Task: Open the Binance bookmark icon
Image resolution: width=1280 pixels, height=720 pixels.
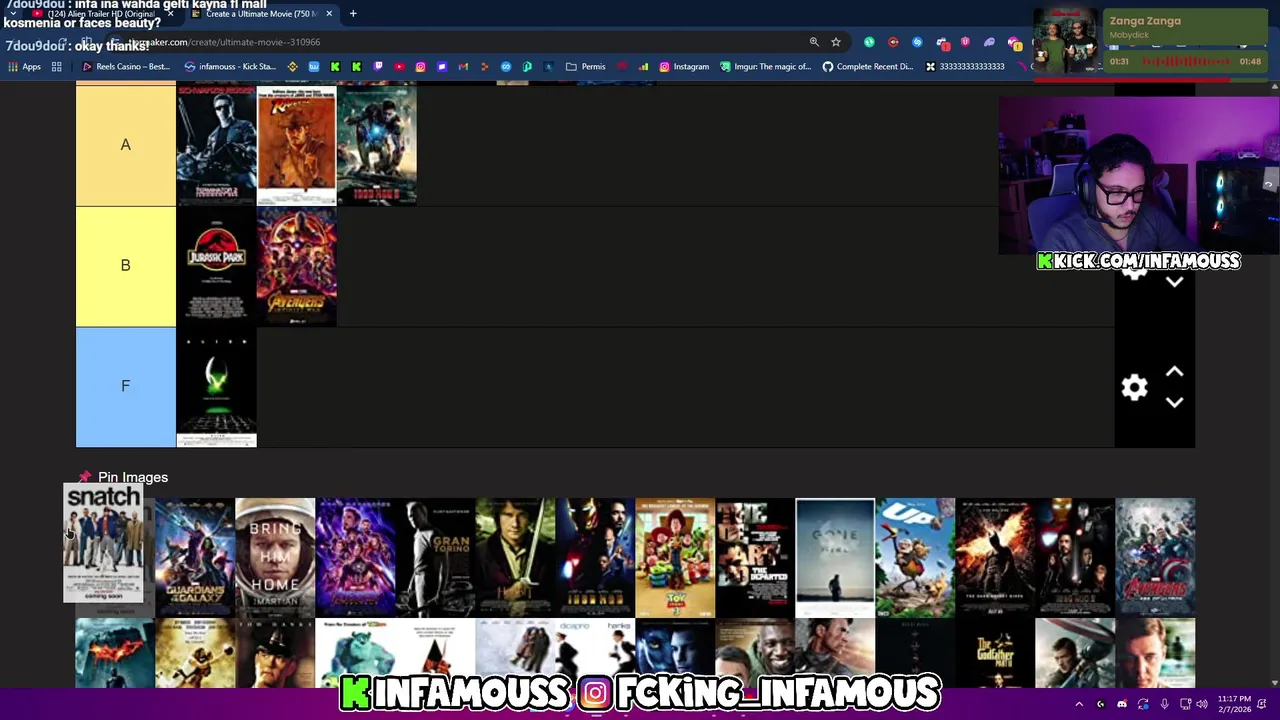Action: coord(292,67)
